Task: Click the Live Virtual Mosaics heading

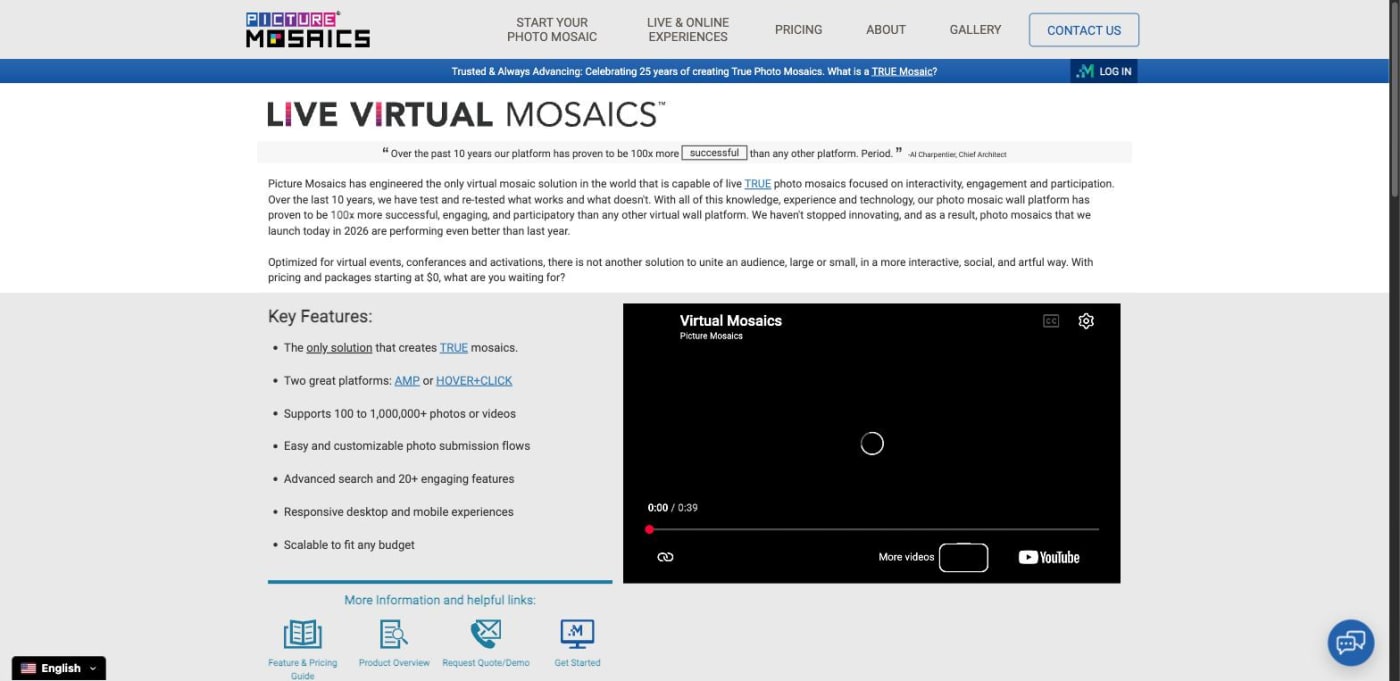Action: (x=466, y=114)
